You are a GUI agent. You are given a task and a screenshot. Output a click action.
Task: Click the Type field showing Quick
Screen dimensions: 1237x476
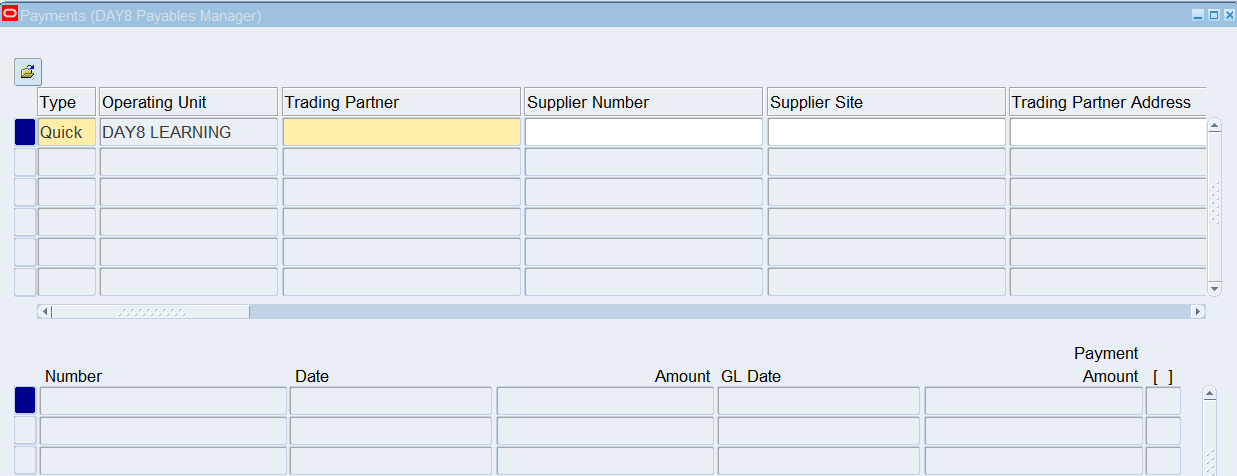67,132
